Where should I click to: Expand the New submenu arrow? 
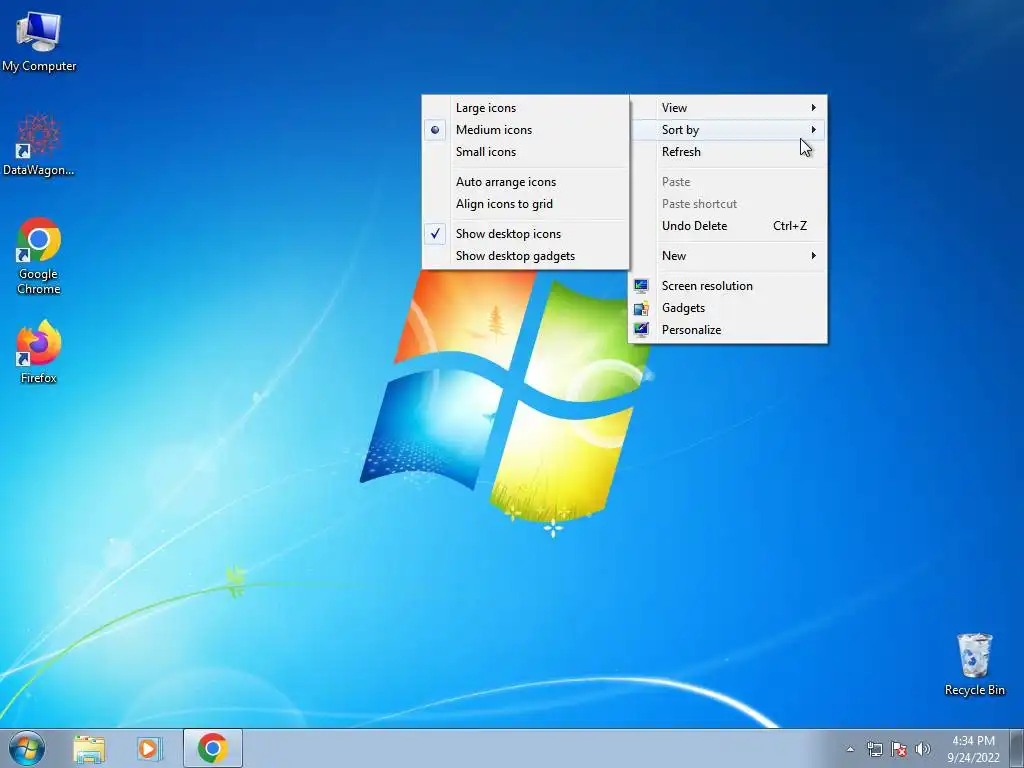coord(813,256)
